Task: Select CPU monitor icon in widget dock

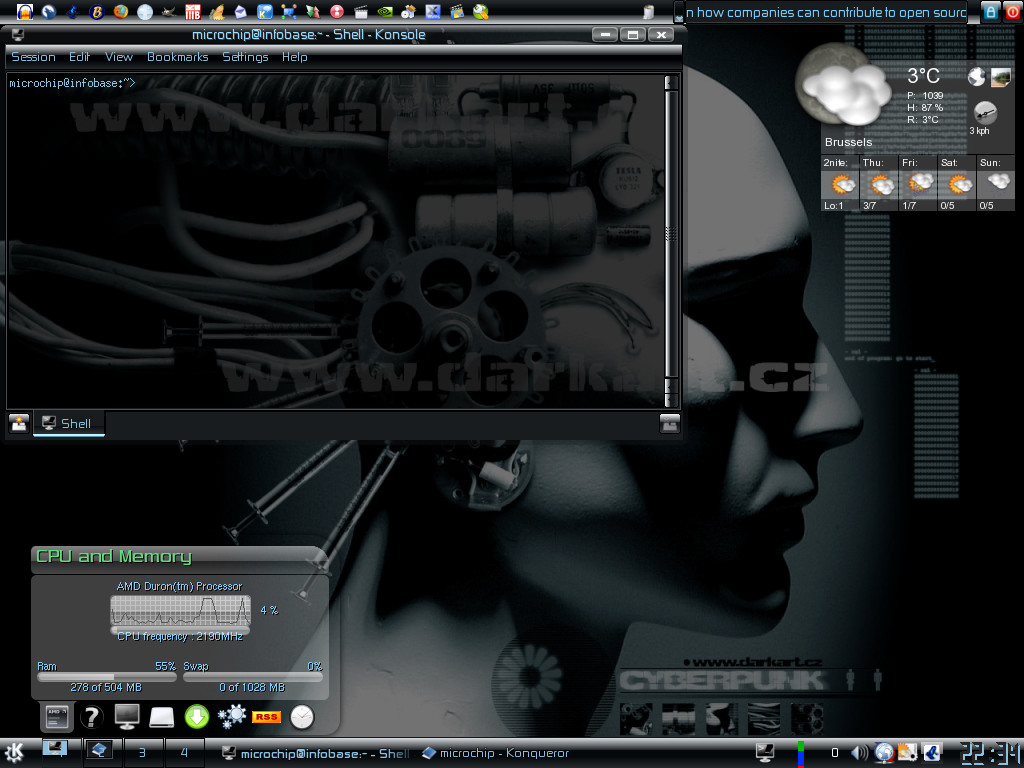Action: pos(57,717)
